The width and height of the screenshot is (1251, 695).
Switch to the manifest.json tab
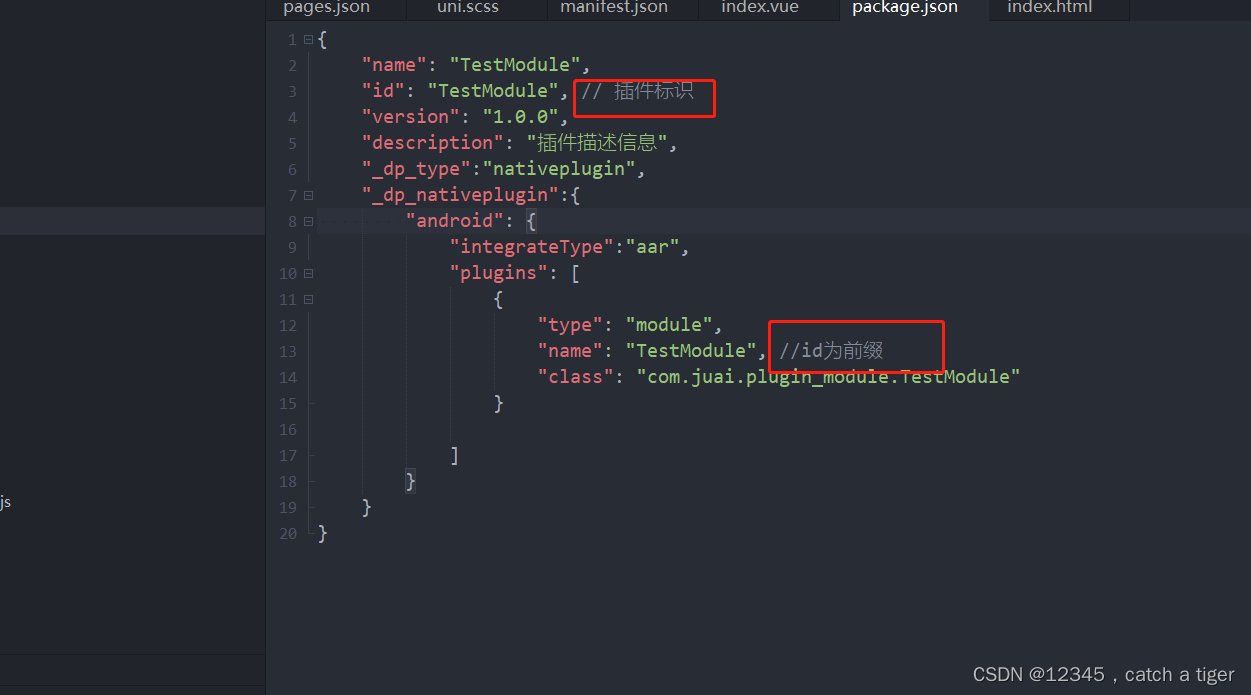[614, 8]
